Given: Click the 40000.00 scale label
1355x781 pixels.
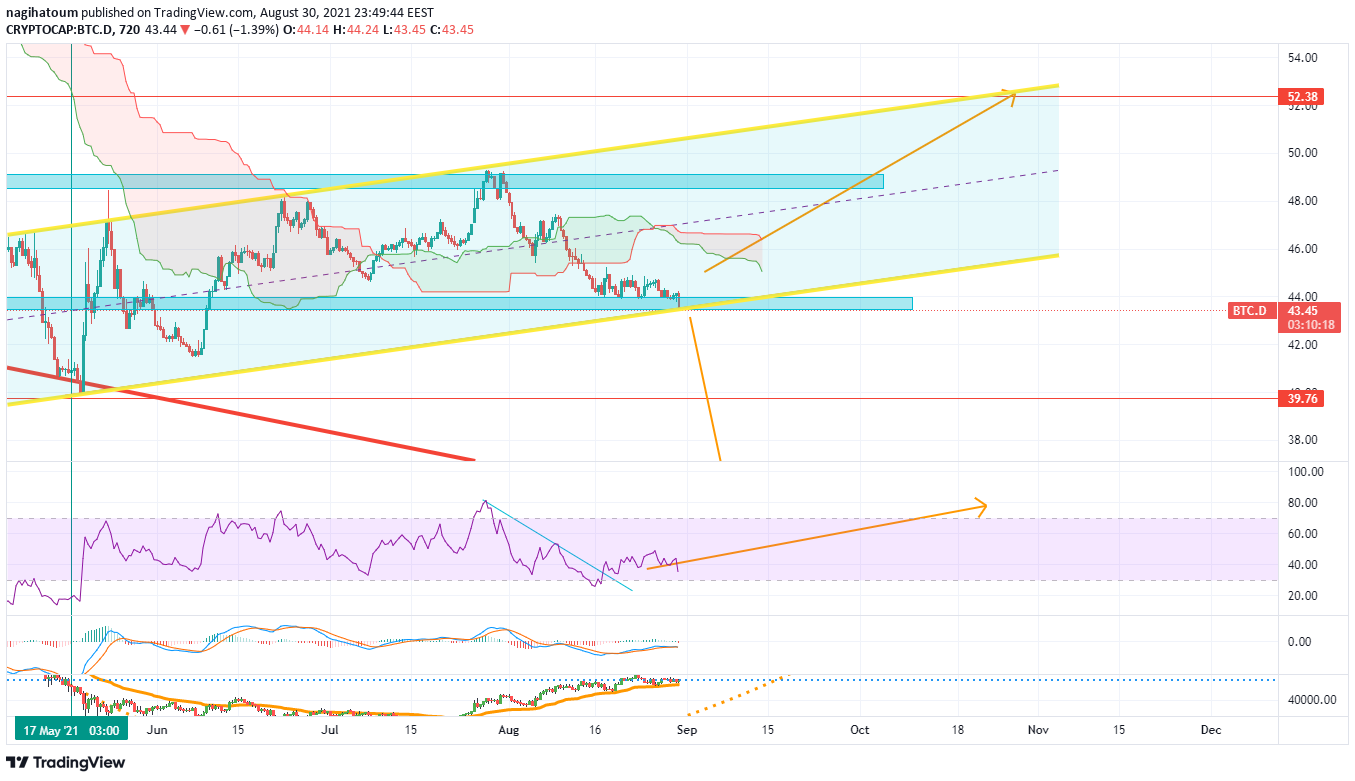Looking at the screenshot, I should click(x=1311, y=700).
